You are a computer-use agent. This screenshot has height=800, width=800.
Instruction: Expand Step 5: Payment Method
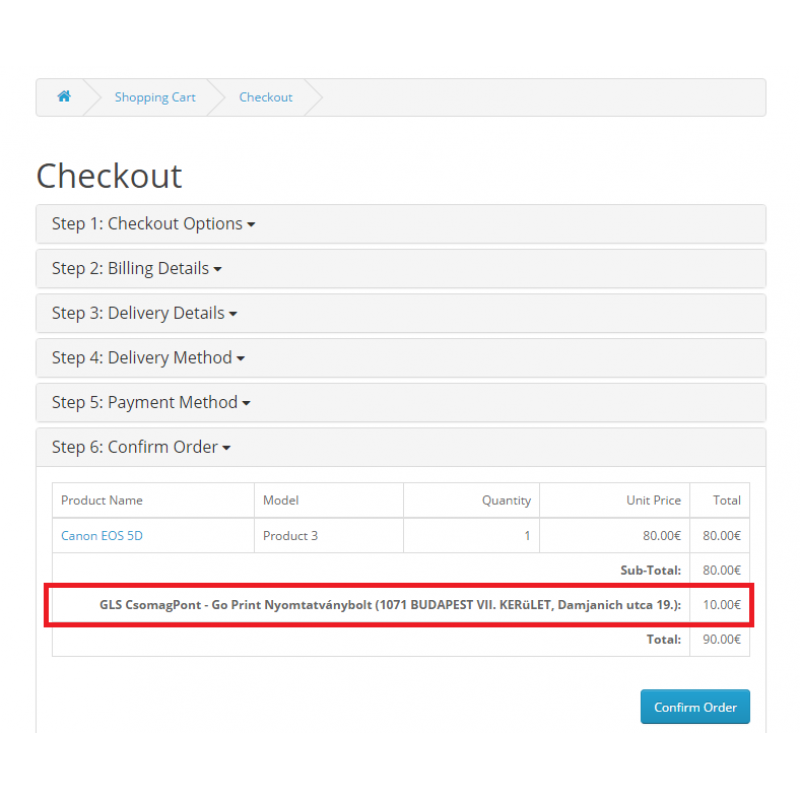click(x=151, y=403)
